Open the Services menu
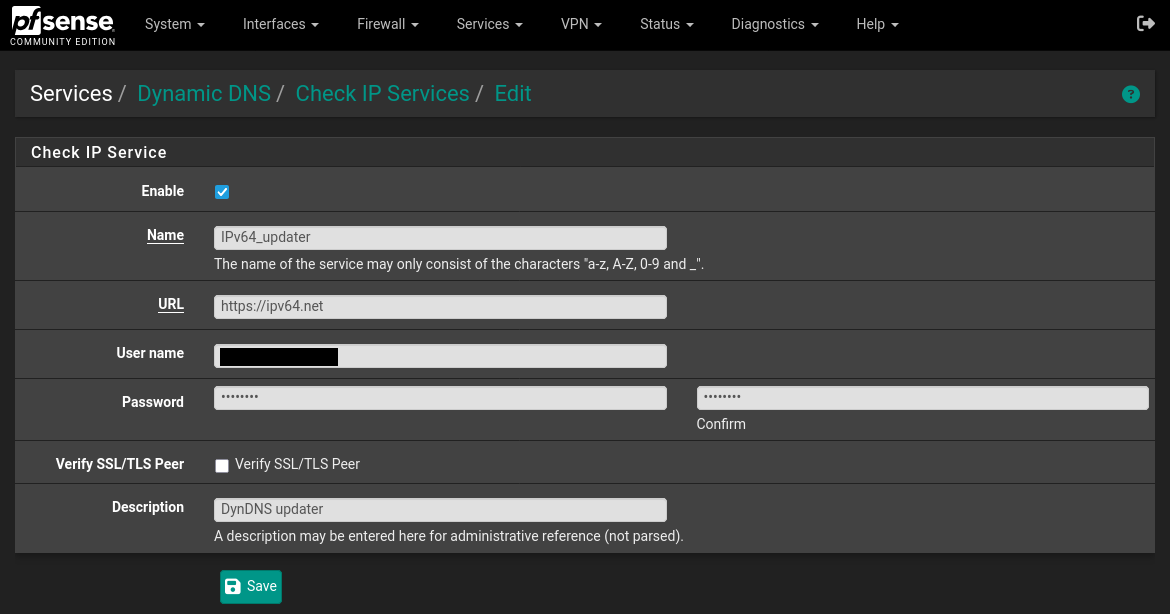 pos(489,24)
